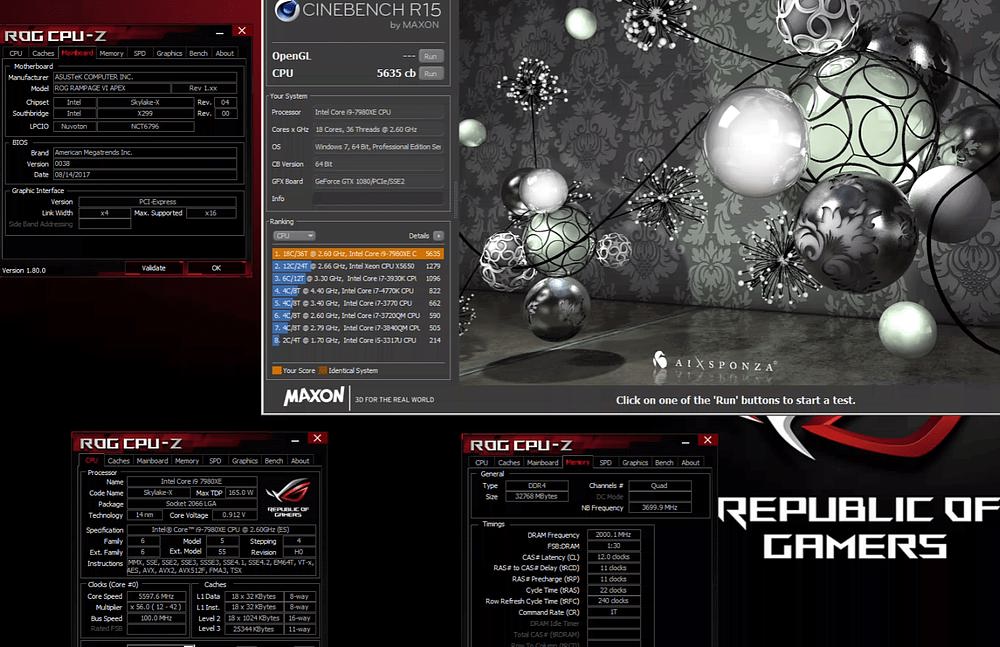
Task: Open CPU tab in Memory CPU-Z window
Action: [482, 463]
